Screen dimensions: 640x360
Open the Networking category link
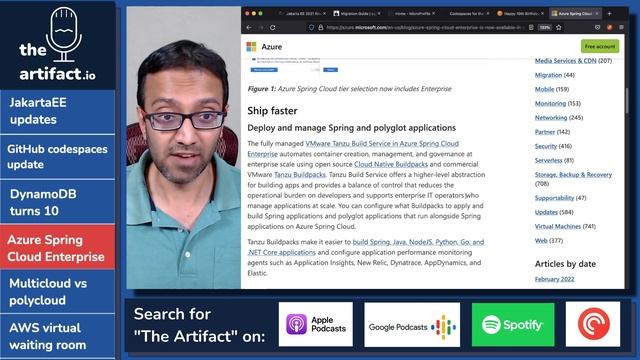coord(551,118)
